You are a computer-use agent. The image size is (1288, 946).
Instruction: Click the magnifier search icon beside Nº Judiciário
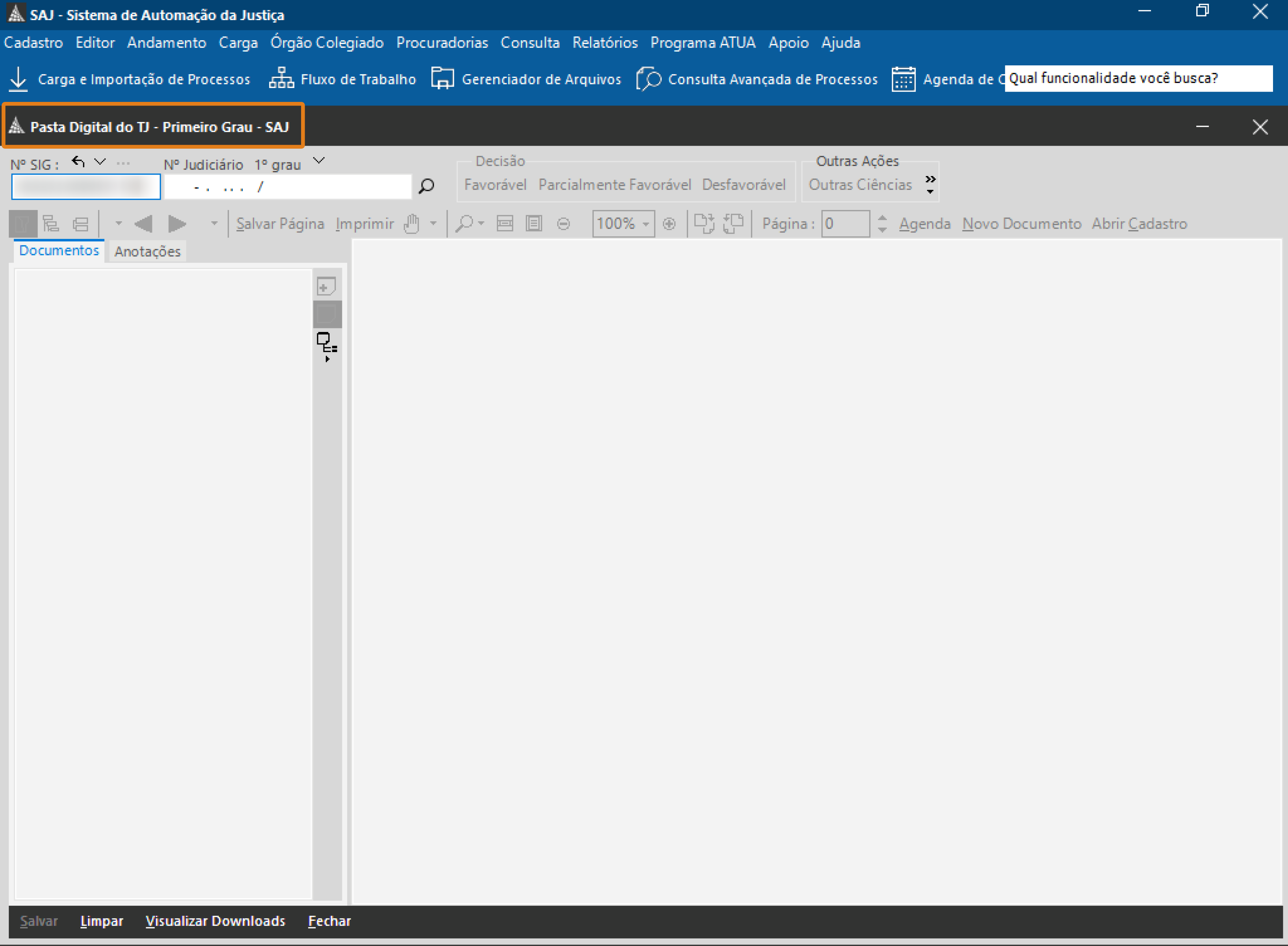(426, 186)
